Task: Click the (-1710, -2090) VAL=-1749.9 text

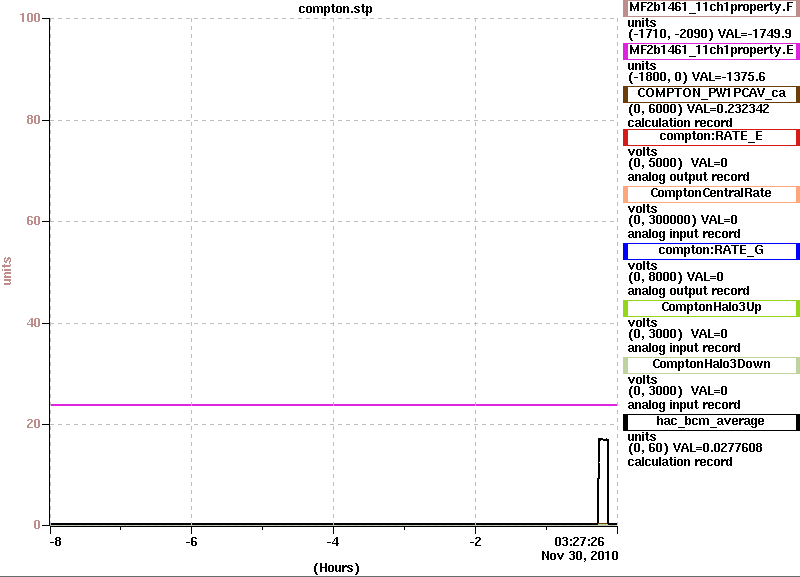Action: point(710,34)
